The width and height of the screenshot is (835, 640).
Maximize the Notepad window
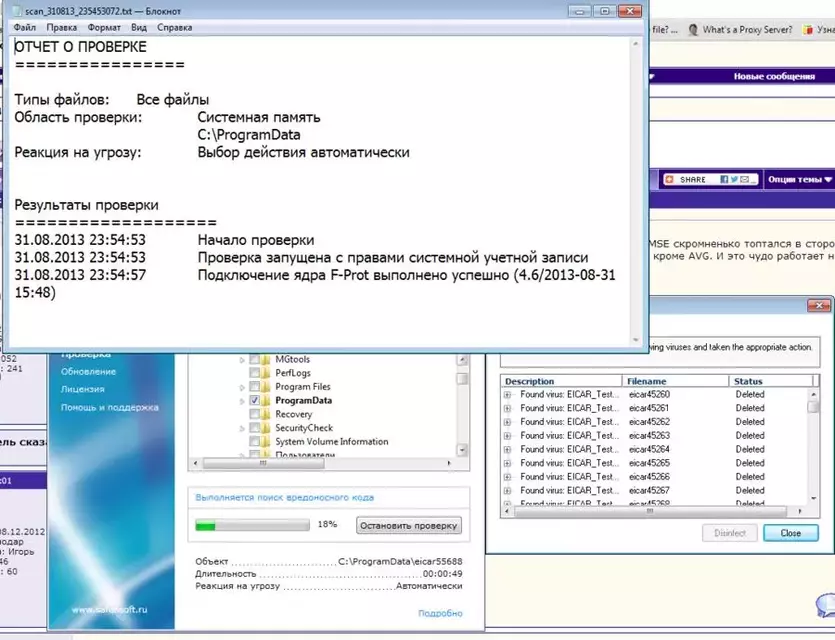pos(604,11)
